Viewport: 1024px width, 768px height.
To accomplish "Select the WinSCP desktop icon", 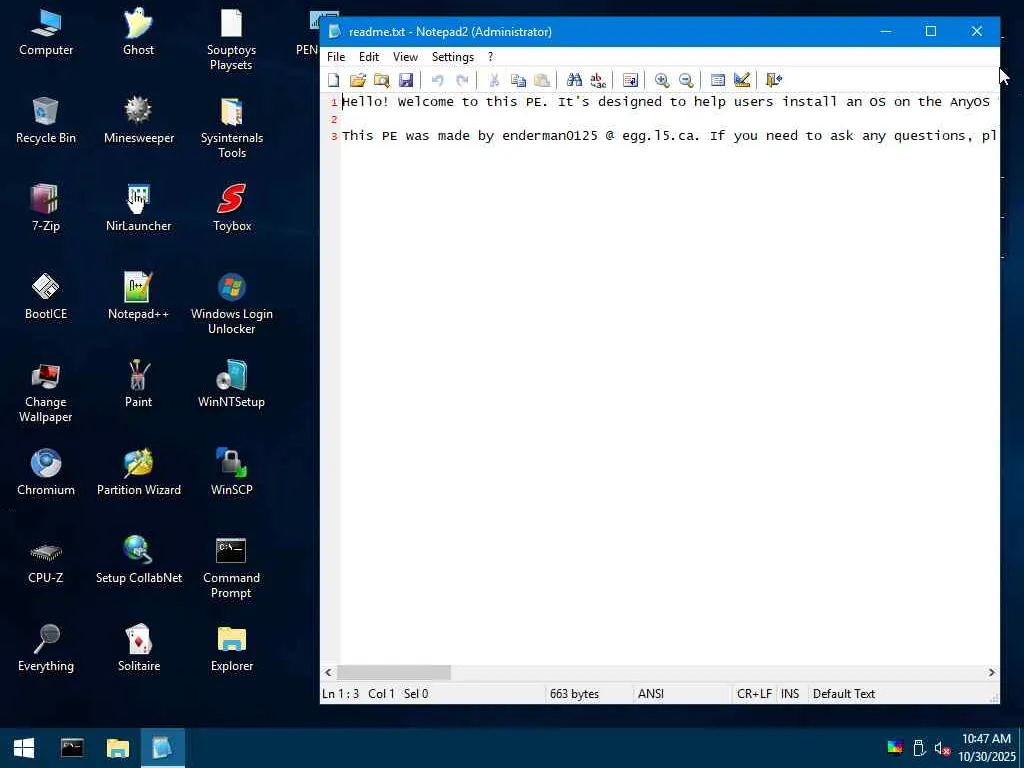I will click(x=232, y=472).
